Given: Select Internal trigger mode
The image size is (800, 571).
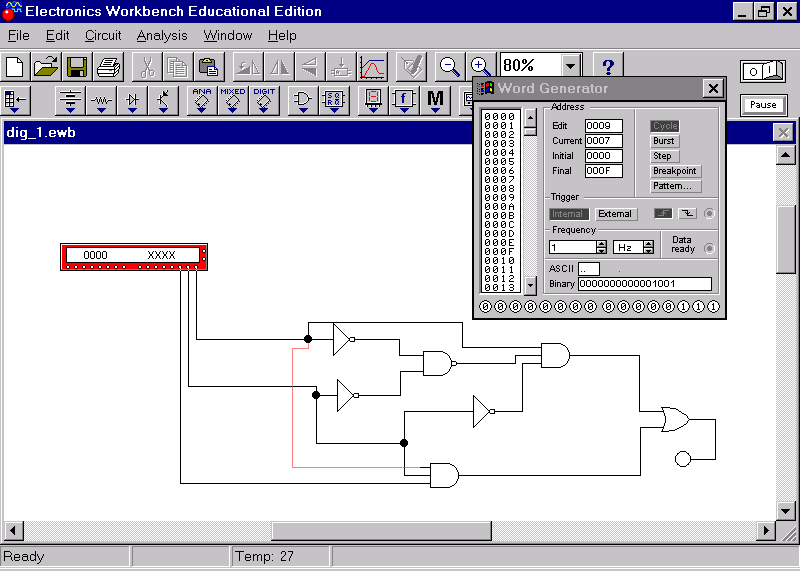Looking at the screenshot, I should click(569, 214).
